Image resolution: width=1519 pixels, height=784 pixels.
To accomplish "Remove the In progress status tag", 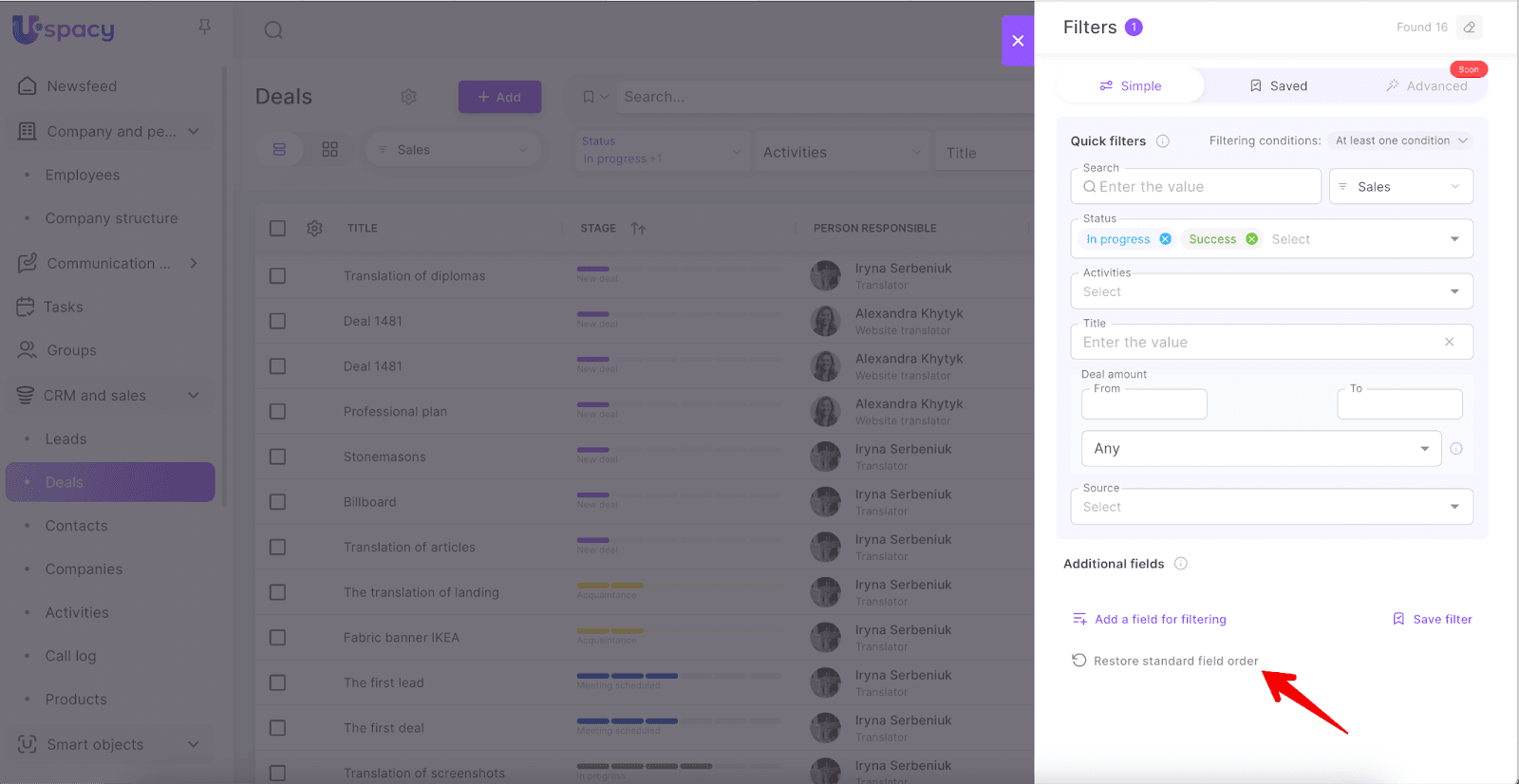I will 1165,239.
